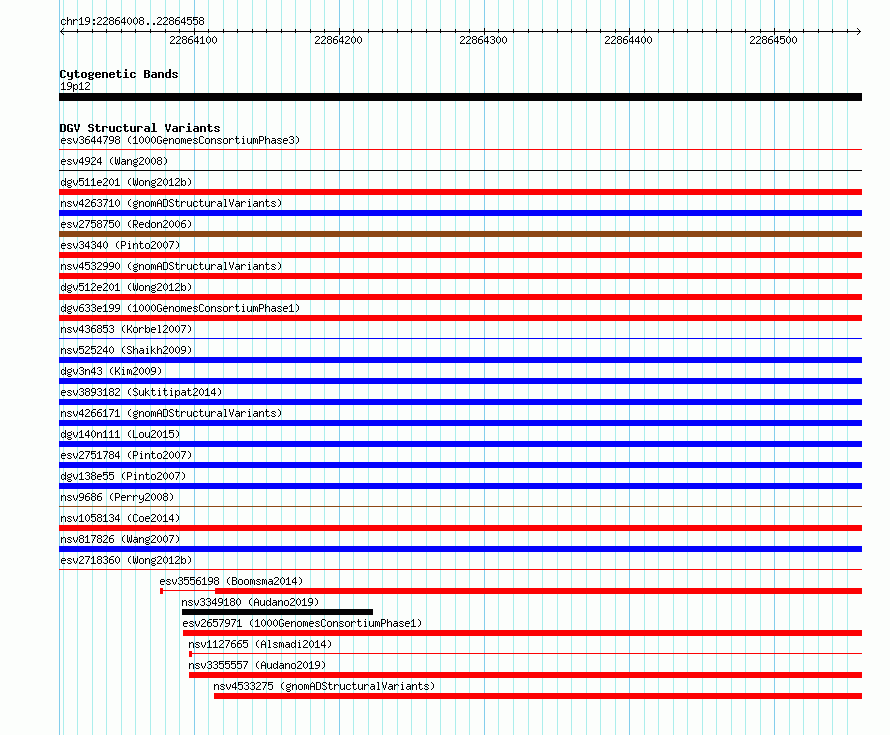Click nsv436853 (Korbel2007) label
Viewport: 890px width, 735px height.
126,329
